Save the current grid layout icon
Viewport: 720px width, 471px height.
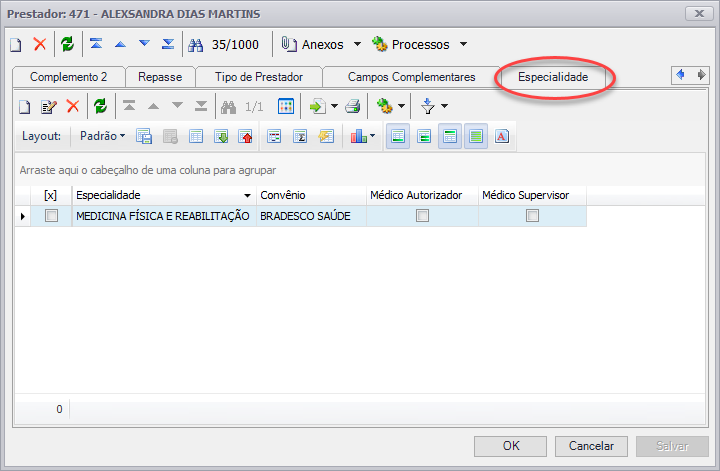coord(144,136)
